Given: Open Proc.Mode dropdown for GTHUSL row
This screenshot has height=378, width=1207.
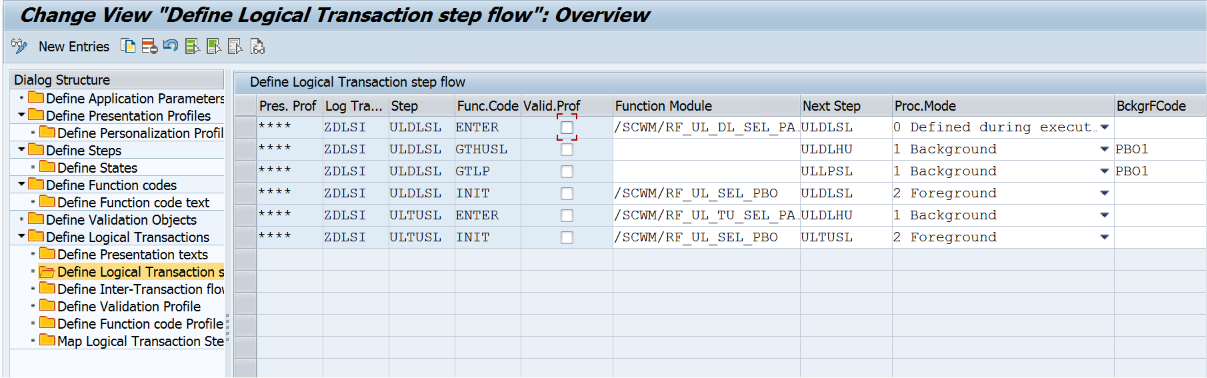Looking at the screenshot, I should click(x=1104, y=150).
